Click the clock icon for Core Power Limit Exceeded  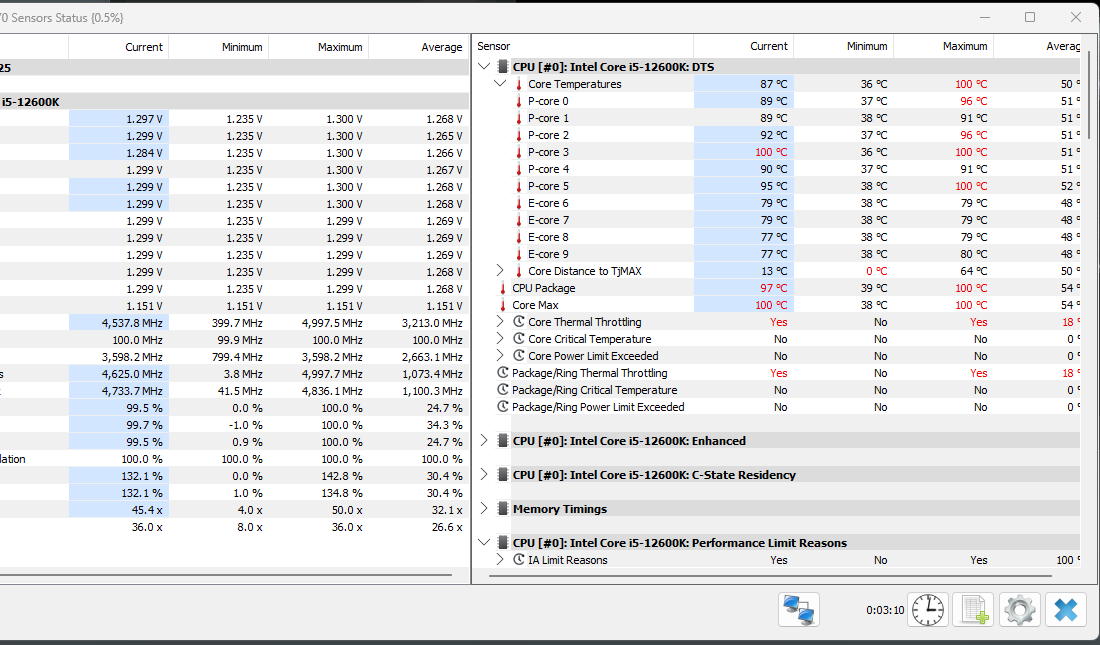519,356
